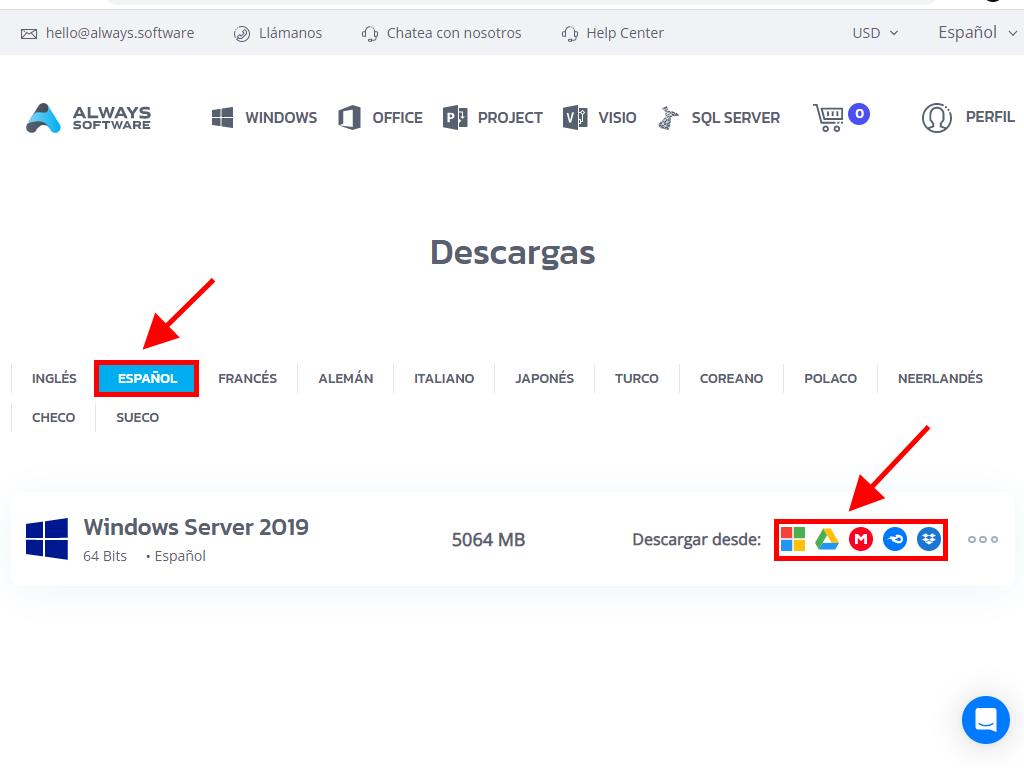Click the Always Software logo
This screenshot has height=768, width=1024.
(x=88, y=118)
